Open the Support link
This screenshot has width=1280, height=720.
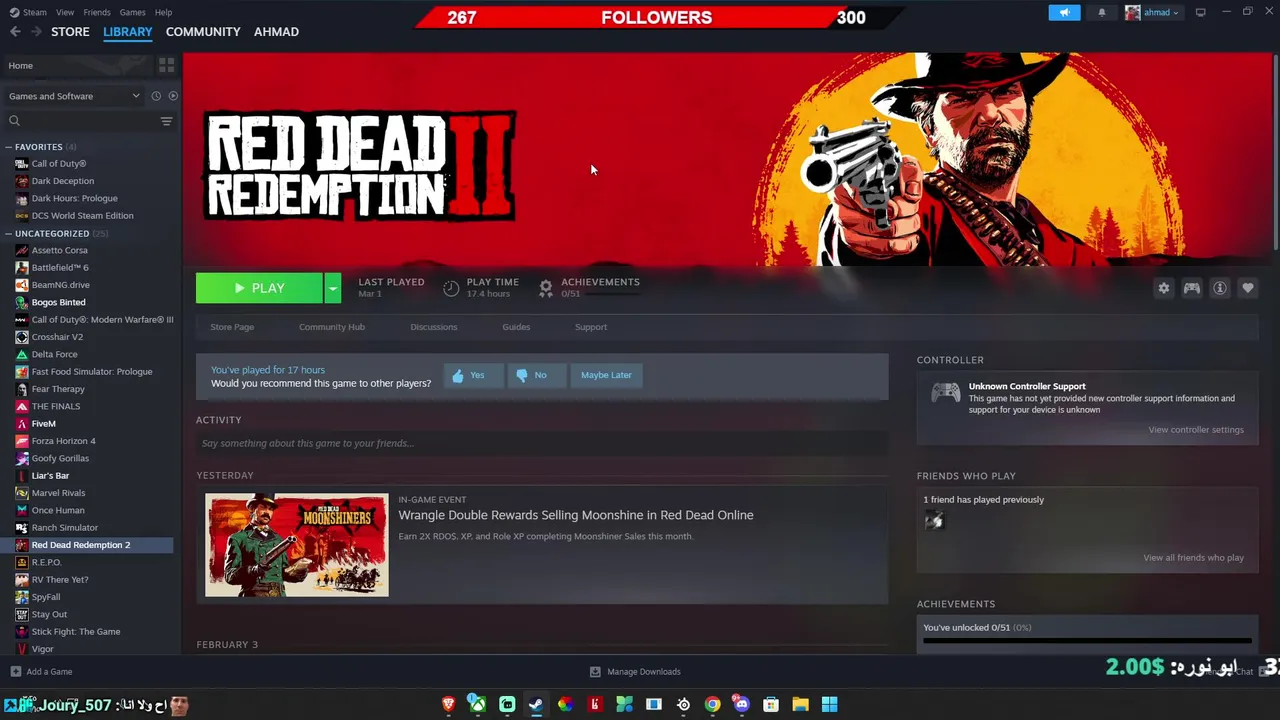[x=591, y=327]
